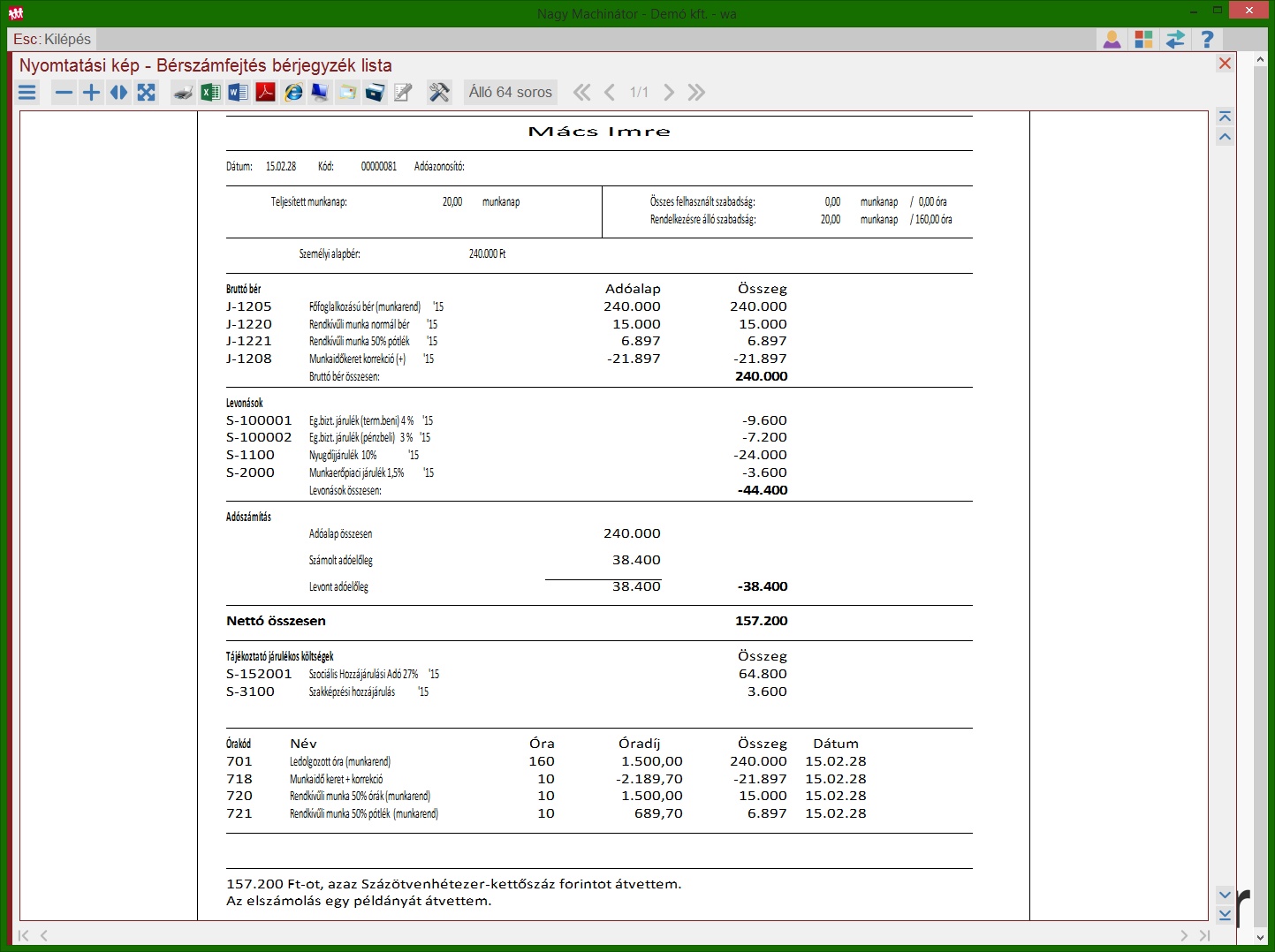Screen dimensions: 1275x952
Task: Export the list to Excel
Action: coord(210,92)
